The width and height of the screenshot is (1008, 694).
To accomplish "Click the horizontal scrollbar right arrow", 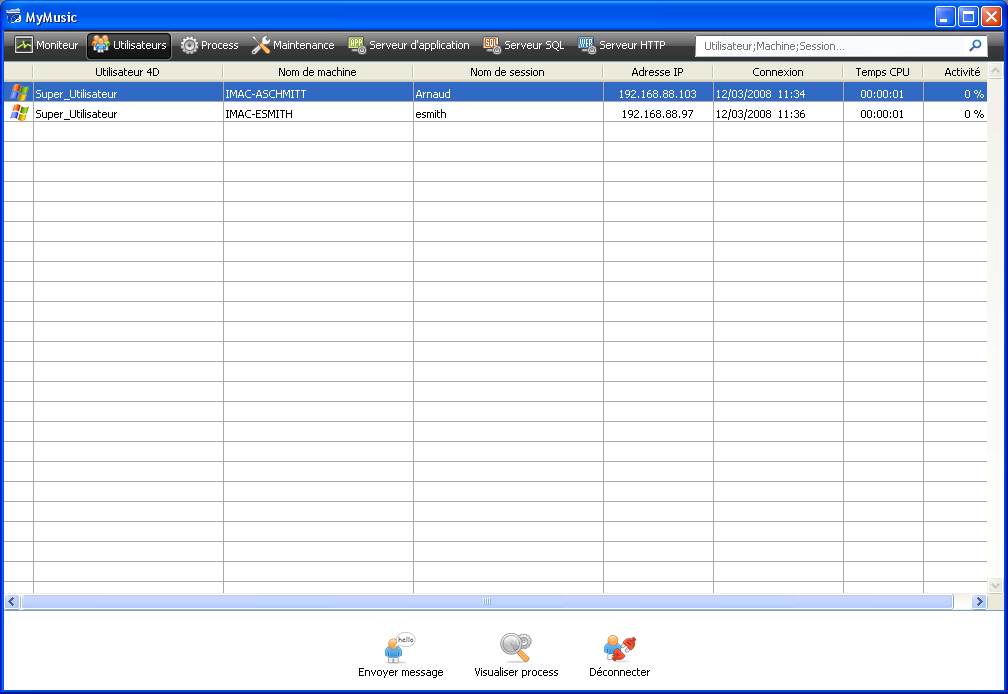I will (979, 602).
